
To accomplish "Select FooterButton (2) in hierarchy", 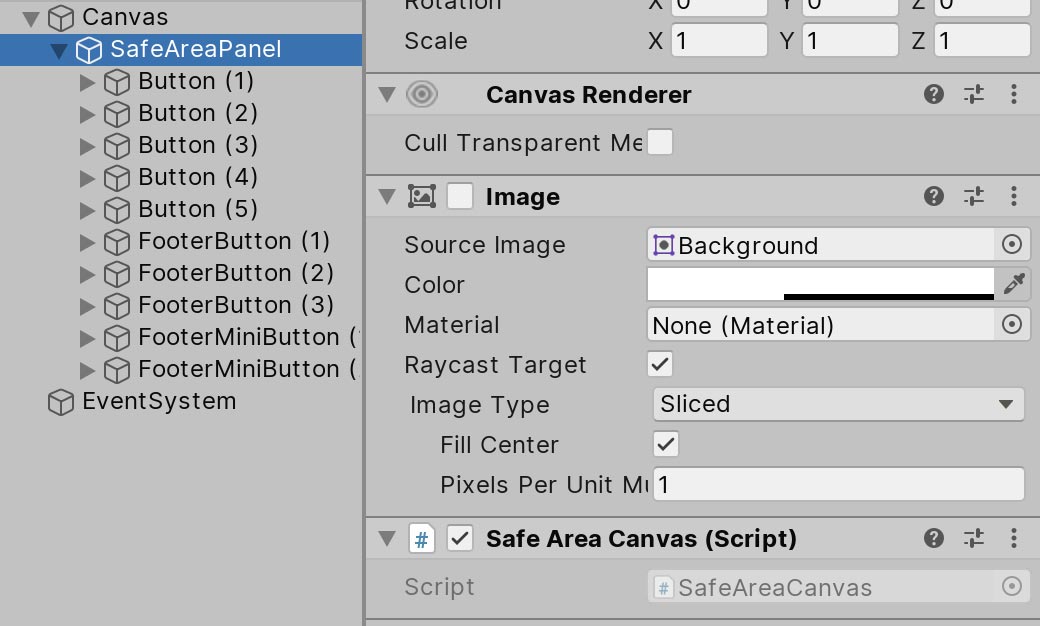I will click(x=235, y=273).
